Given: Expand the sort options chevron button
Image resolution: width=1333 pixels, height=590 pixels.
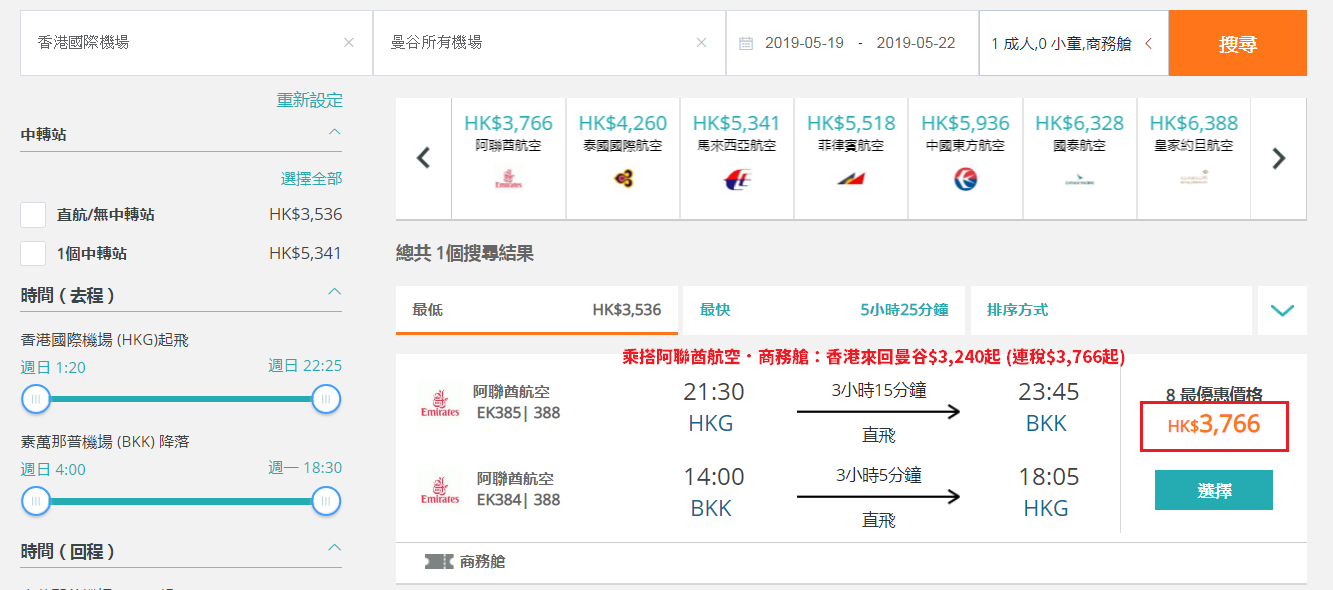Looking at the screenshot, I should coord(1282,311).
